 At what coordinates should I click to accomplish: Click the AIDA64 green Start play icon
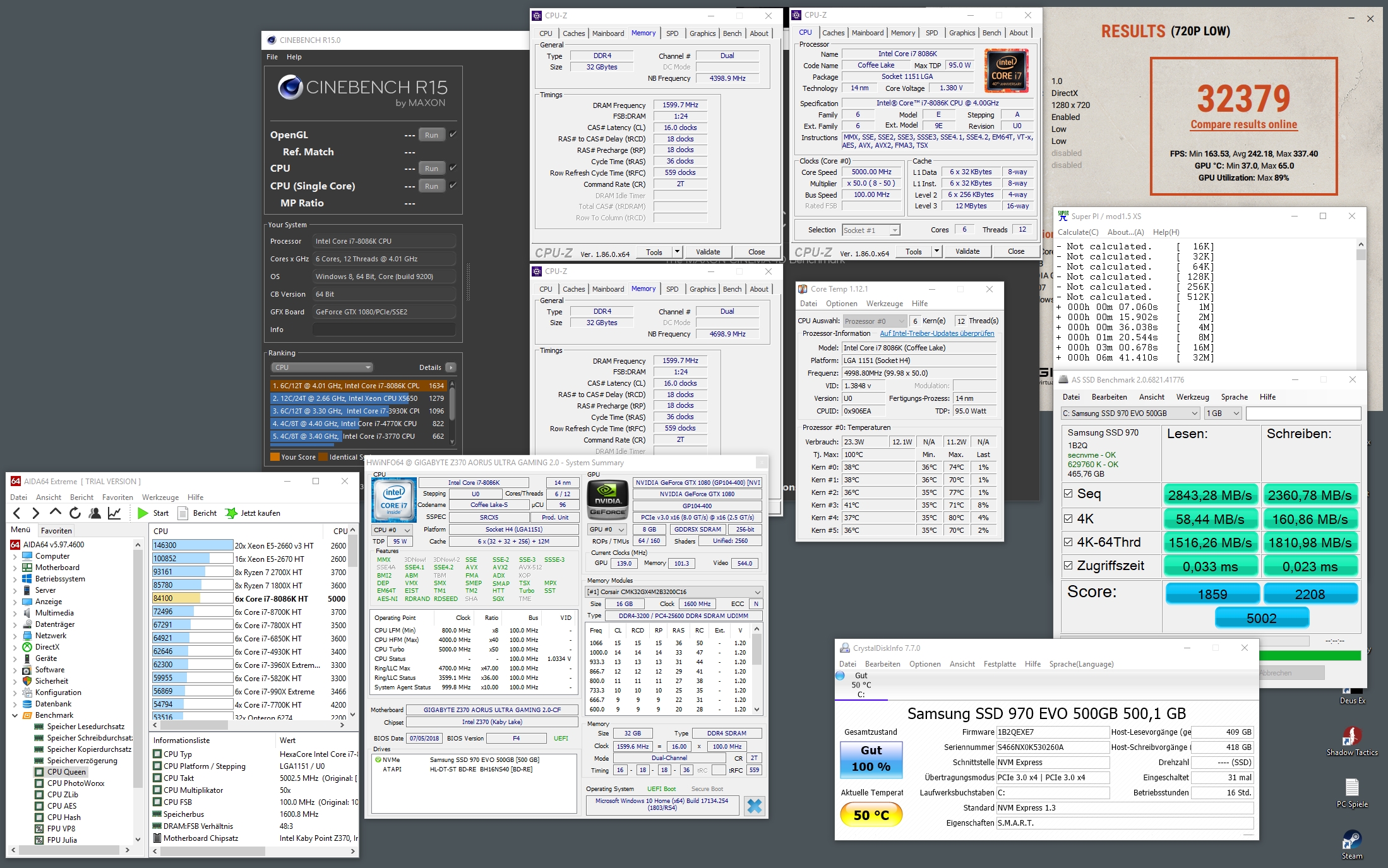coord(143,513)
